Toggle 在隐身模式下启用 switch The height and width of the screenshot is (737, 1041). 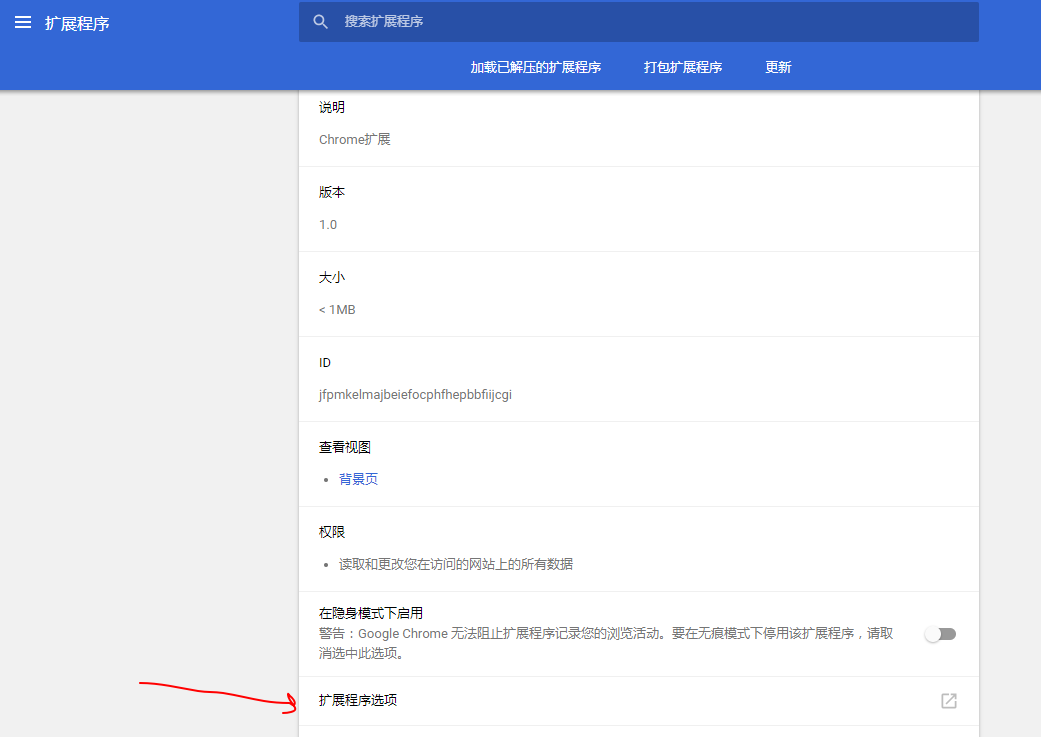point(940,634)
